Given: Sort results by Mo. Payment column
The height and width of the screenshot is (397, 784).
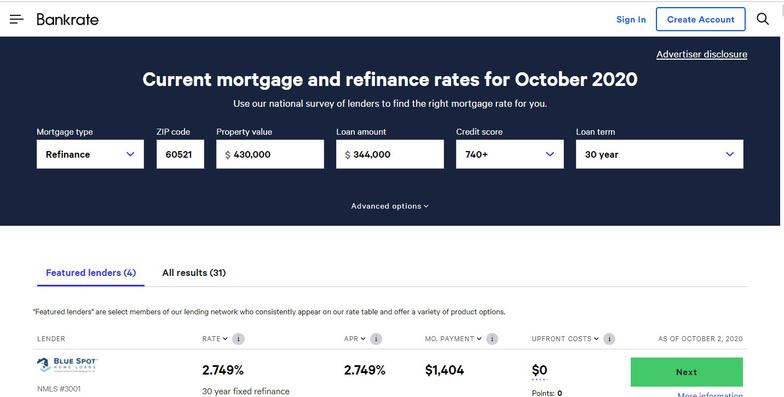Looking at the screenshot, I should click(x=454, y=338).
